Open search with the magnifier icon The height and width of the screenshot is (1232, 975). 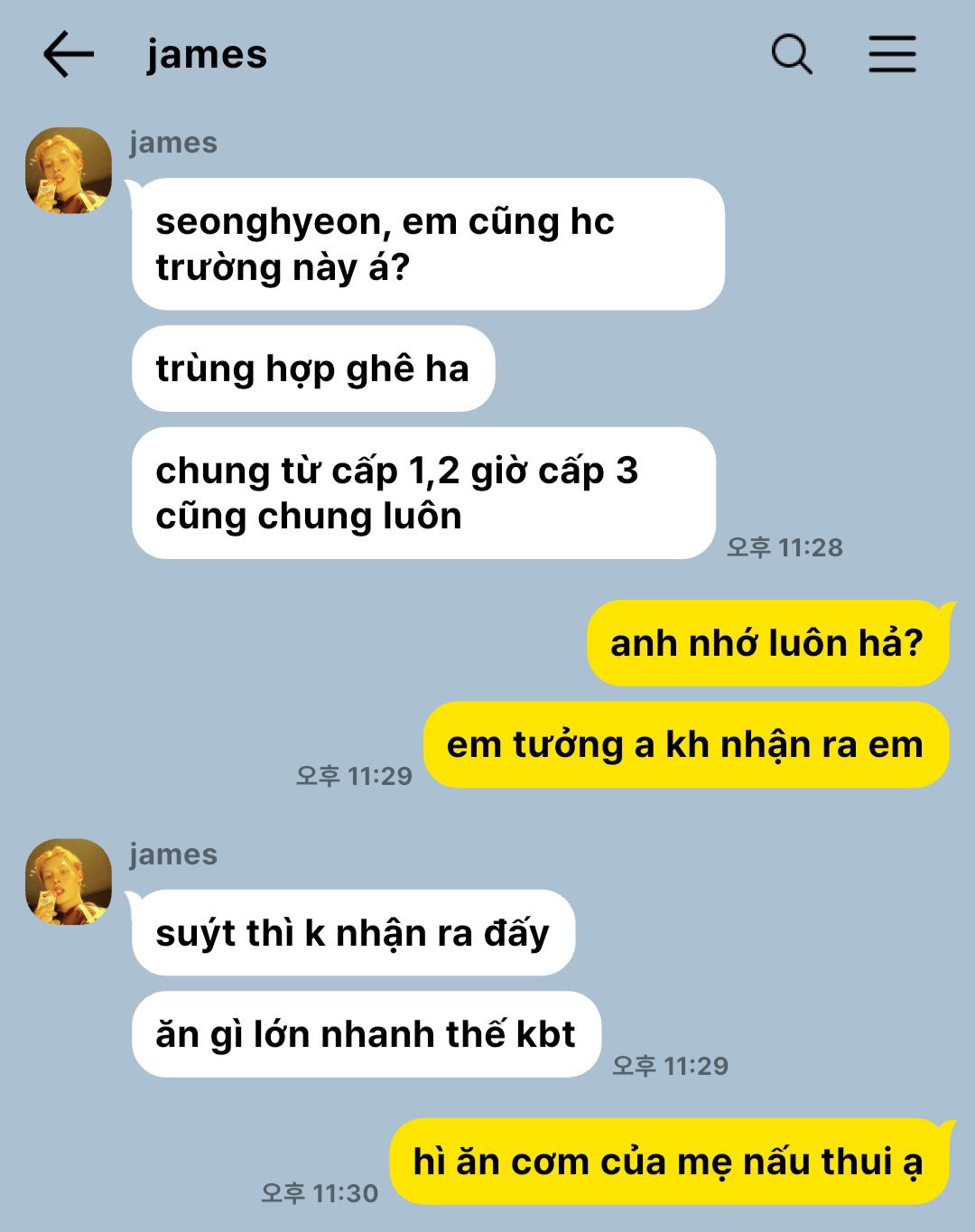792,54
